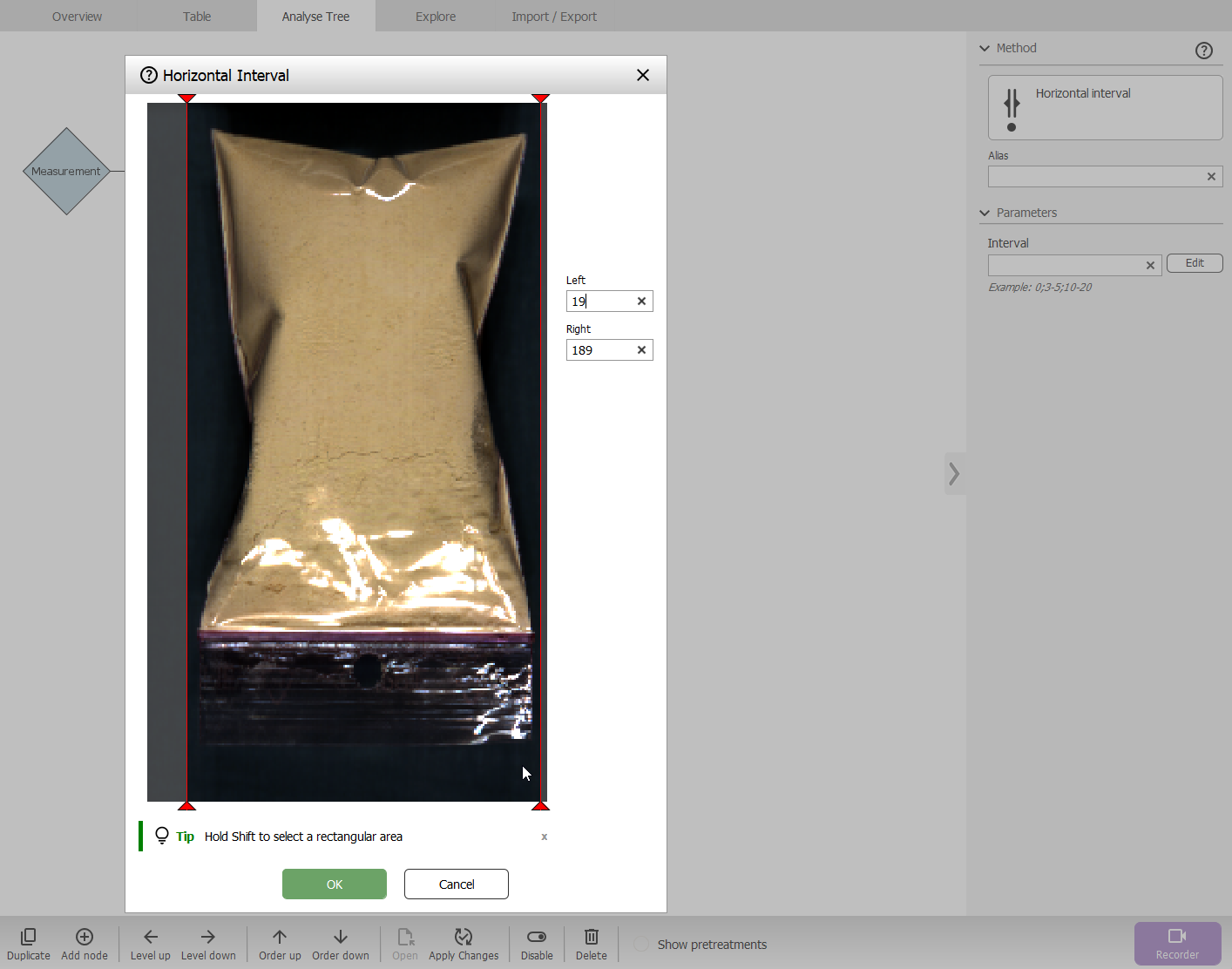Click the Right value input field
This screenshot has height=969, width=1232.
click(600, 350)
